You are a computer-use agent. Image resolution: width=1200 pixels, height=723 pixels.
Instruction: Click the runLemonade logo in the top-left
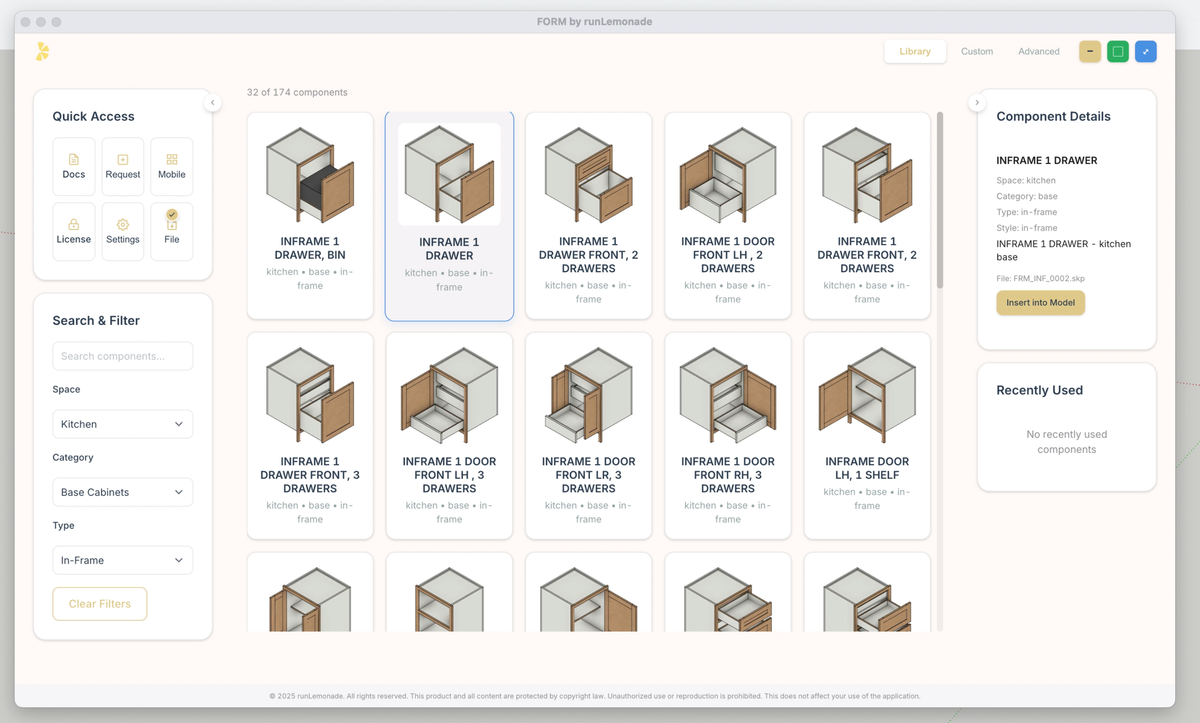tap(42, 50)
